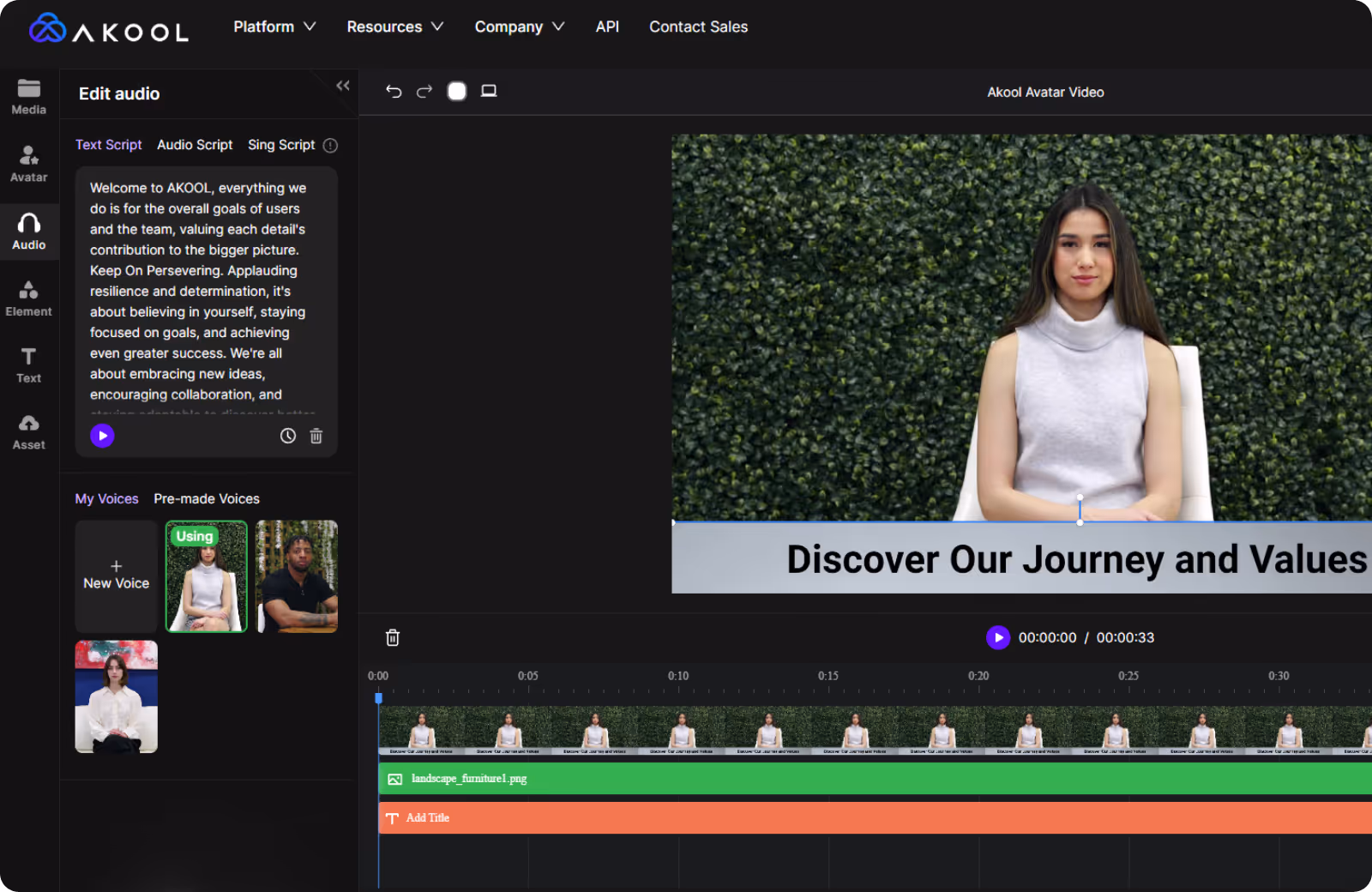Switch to the Text Script tab
Image resolution: width=1372 pixels, height=892 pixels.
tap(108, 145)
